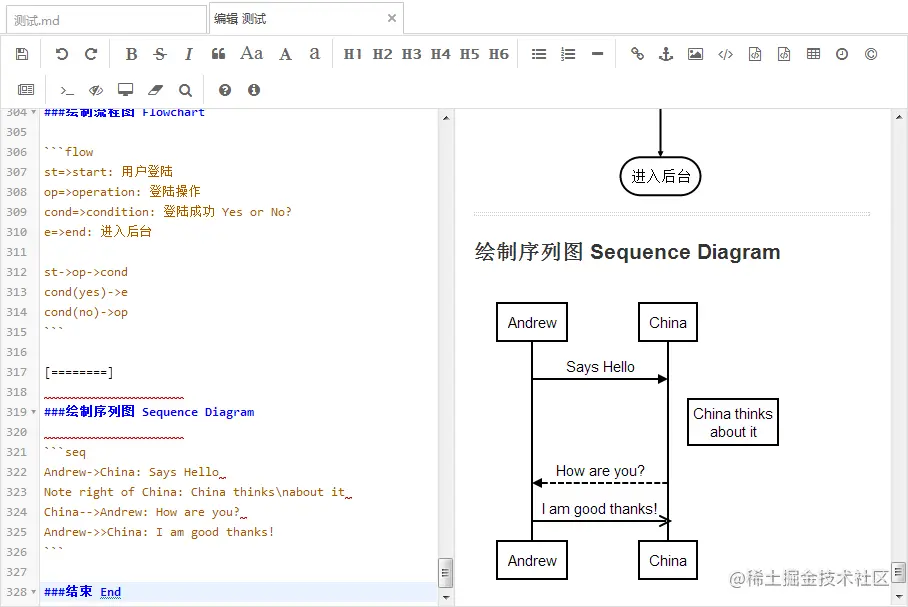
Task: Collapse fold arrow at line 328
Action: pyautogui.click(x=34, y=592)
